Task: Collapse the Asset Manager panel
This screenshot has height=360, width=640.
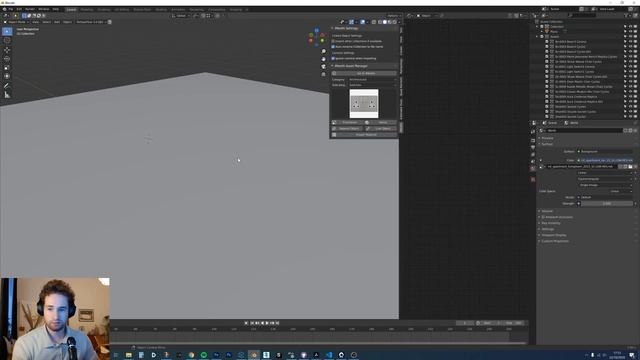Action: (333, 66)
